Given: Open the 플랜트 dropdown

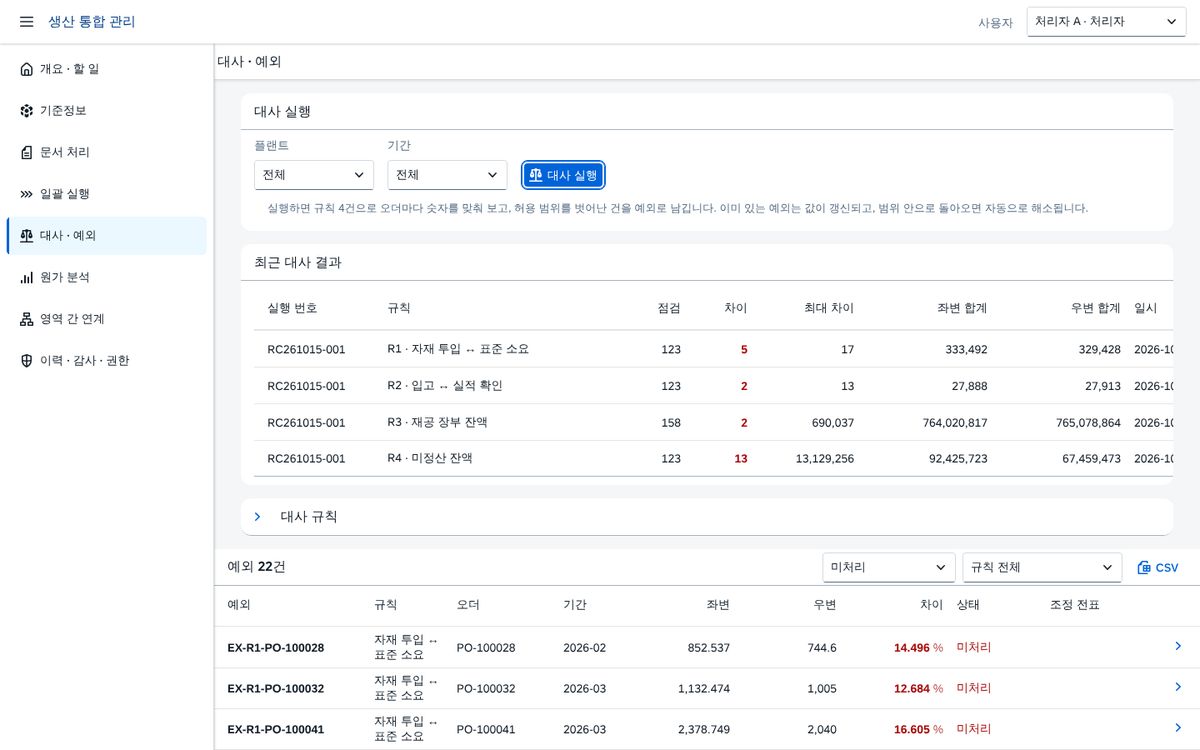Looking at the screenshot, I should [314, 175].
